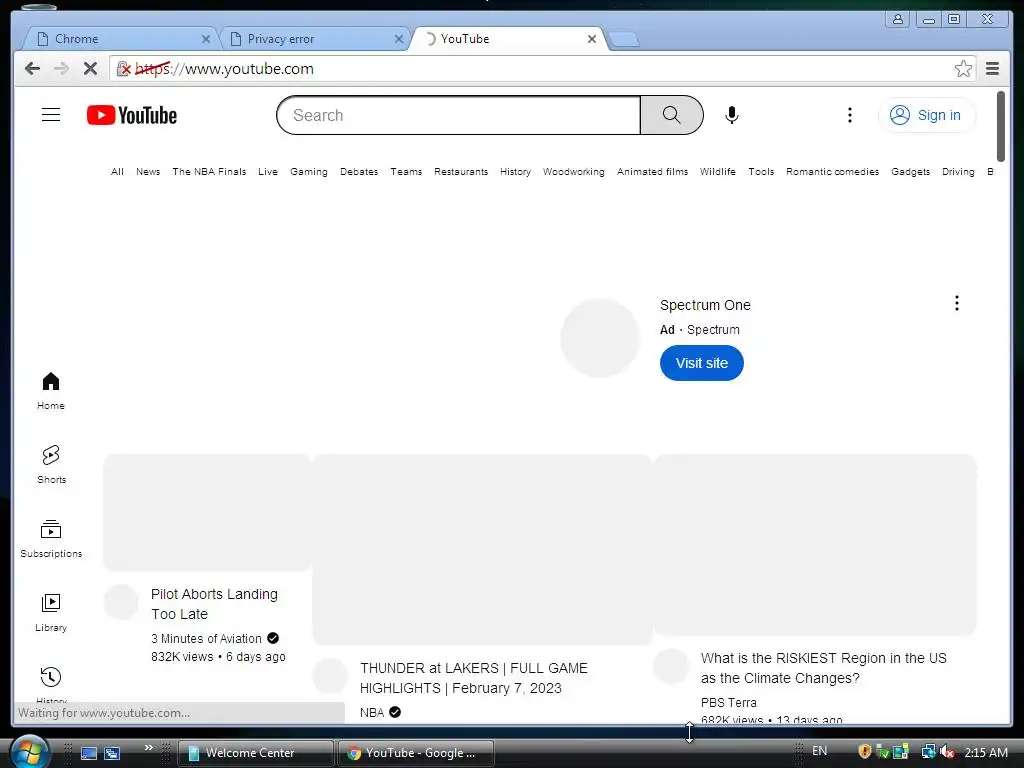Select the All category chip
Screen dimensions: 1024x768
117,172
